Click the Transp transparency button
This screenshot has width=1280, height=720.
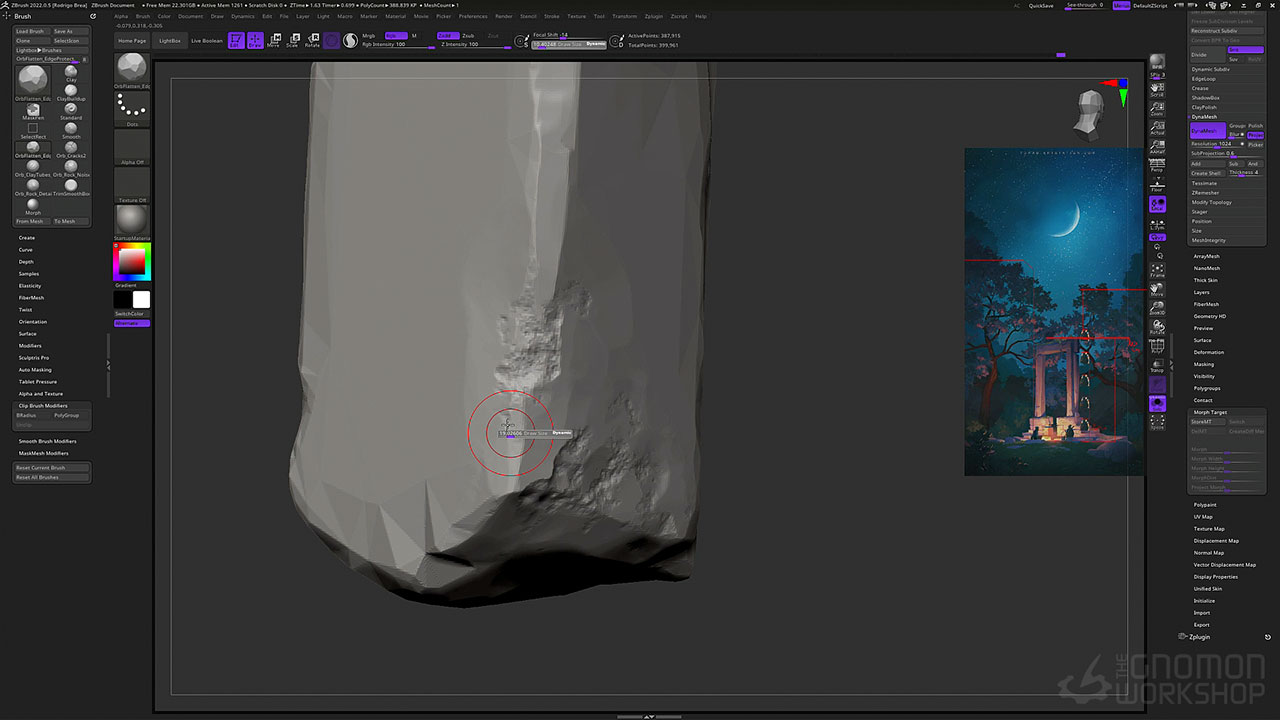(x=1157, y=364)
